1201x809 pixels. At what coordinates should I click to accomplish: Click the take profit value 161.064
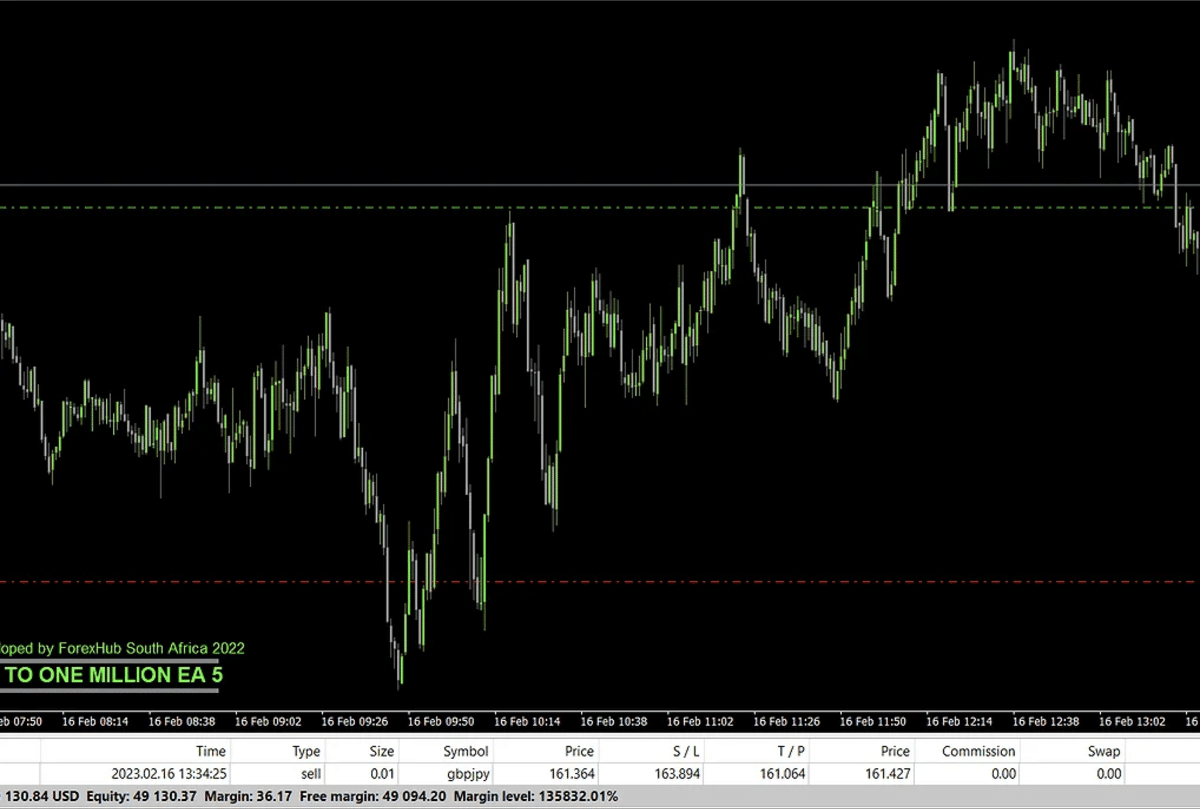click(x=783, y=773)
